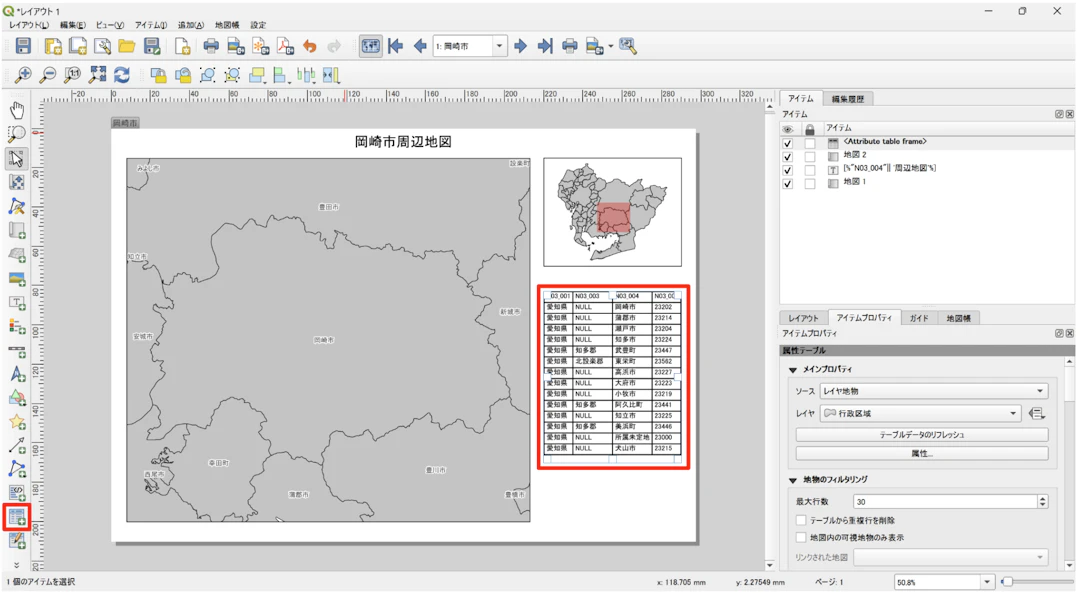Click the Add Attribute Table tool
Image resolution: width=1080 pixels, height=593 pixels.
[x=17, y=516]
